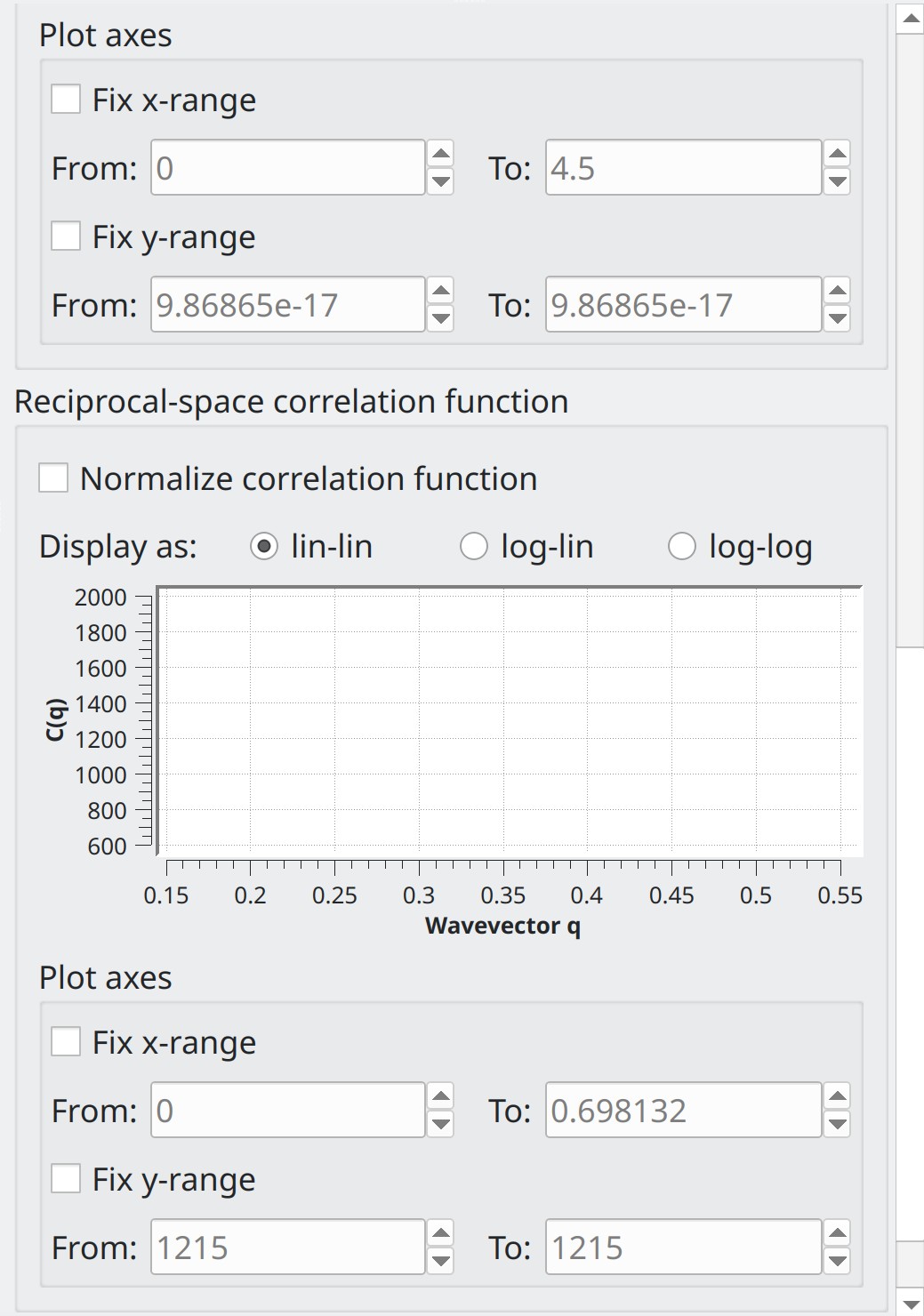The image size is (924, 1316).
Task: Click scrollbar up arrow
Action: (x=911, y=19)
